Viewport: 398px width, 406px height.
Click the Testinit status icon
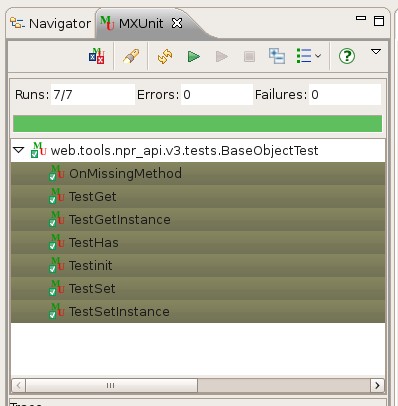coord(56,265)
